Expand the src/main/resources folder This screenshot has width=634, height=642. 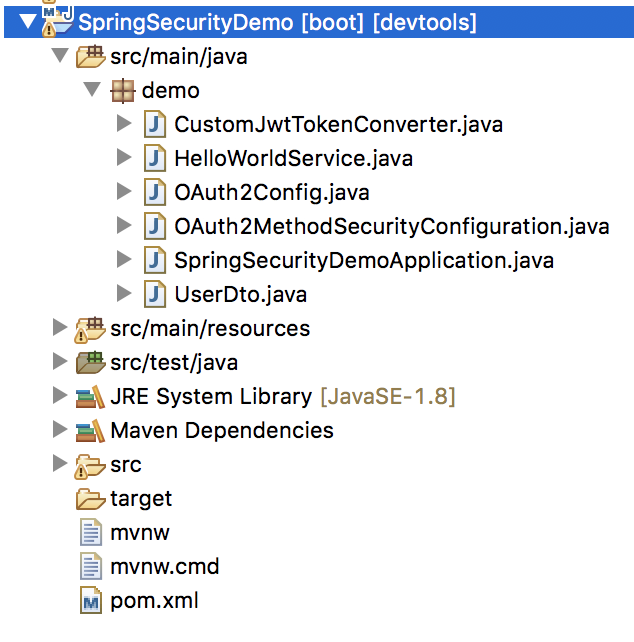(x=60, y=328)
